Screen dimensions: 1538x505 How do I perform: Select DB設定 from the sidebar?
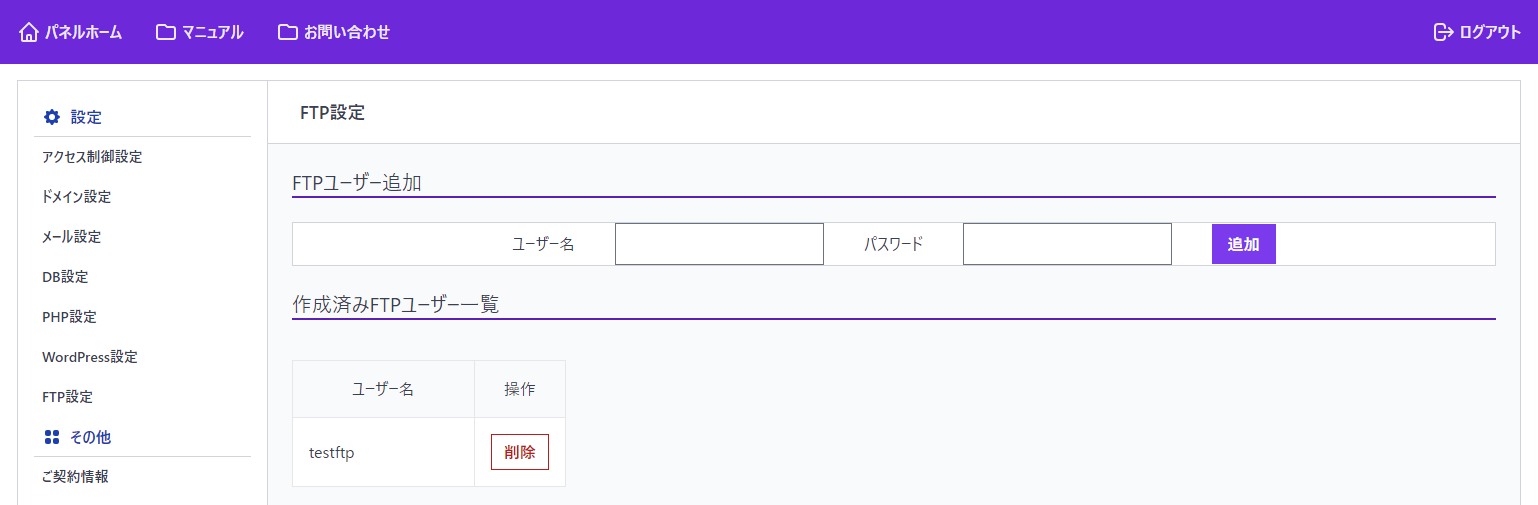(x=65, y=277)
